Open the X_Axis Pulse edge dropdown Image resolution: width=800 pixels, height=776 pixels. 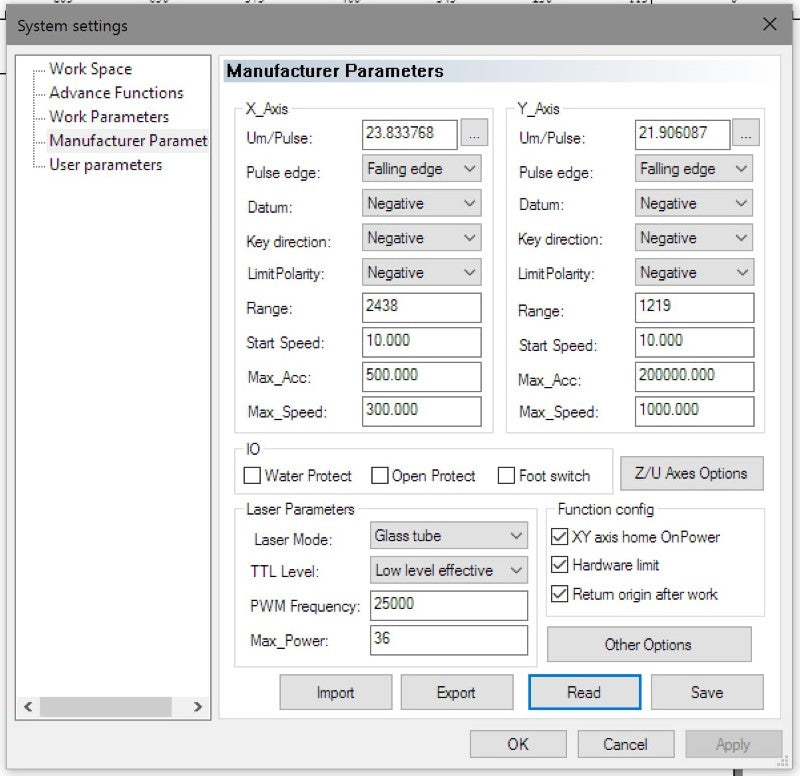click(x=422, y=169)
